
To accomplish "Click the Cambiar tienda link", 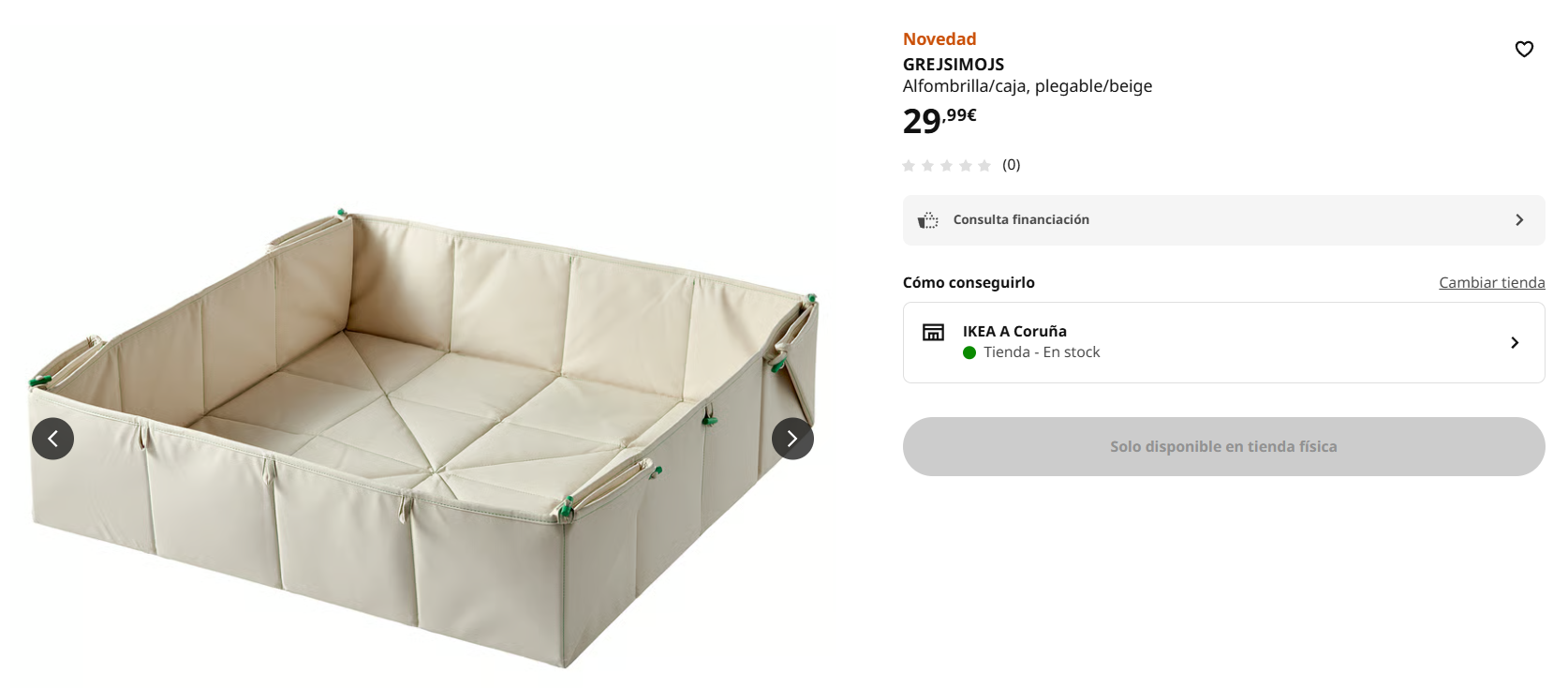I will (1491, 283).
